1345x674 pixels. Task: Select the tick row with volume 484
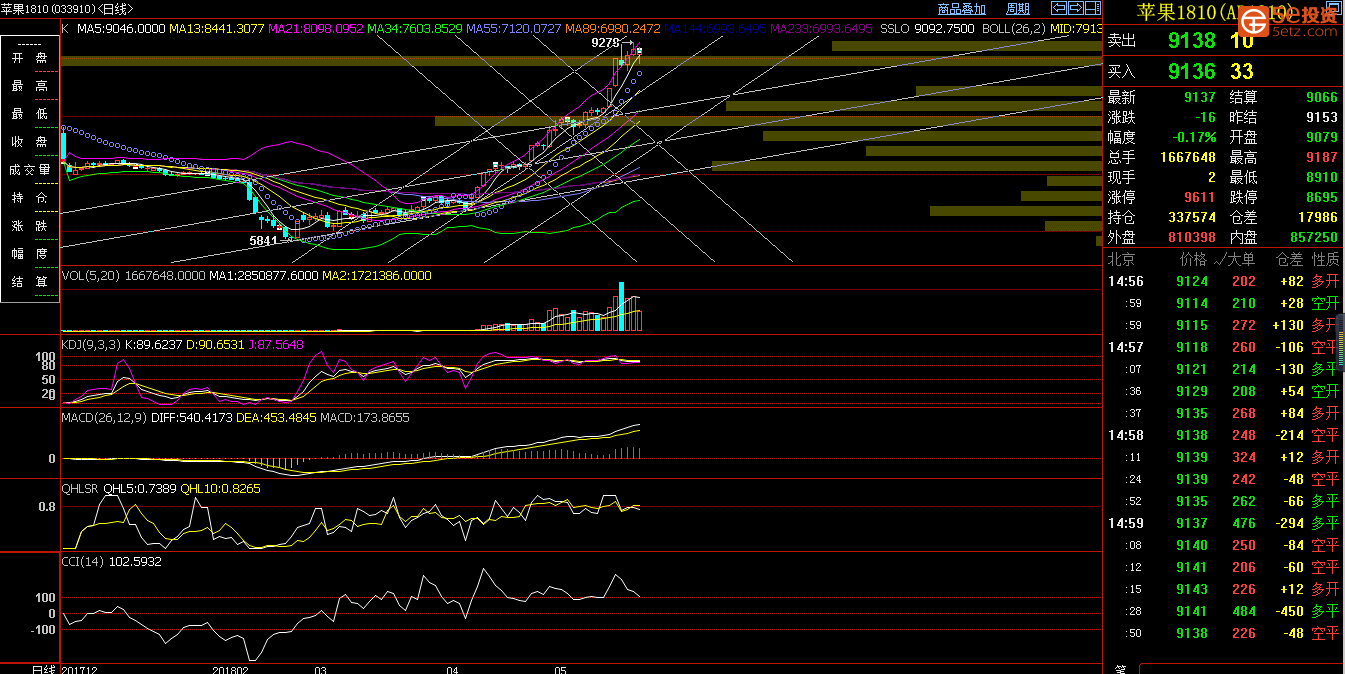pyautogui.click(x=1222, y=611)
